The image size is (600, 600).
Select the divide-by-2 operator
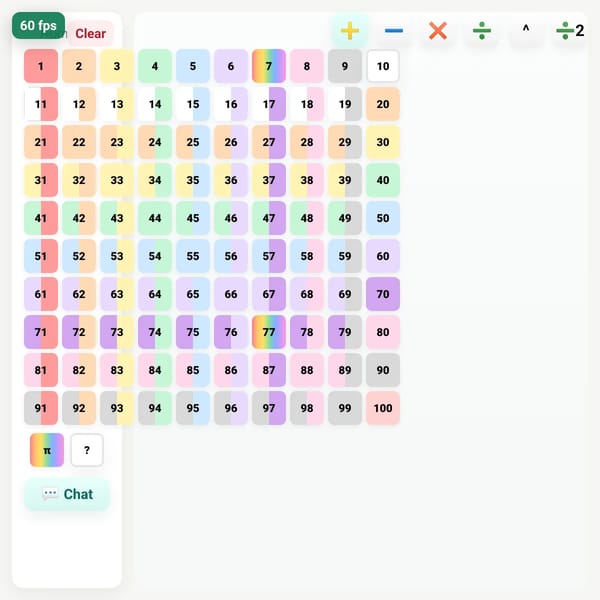pos(570,31)
